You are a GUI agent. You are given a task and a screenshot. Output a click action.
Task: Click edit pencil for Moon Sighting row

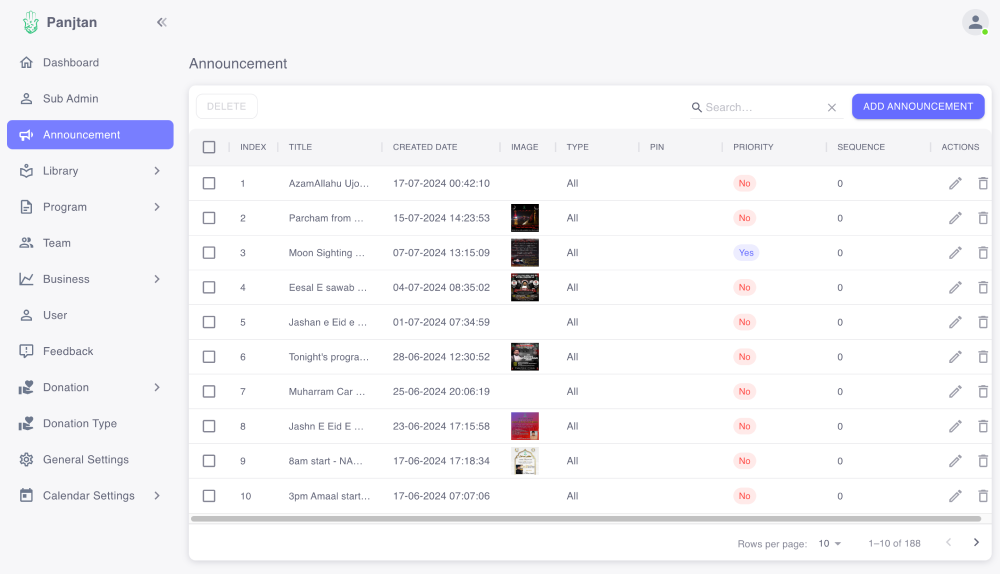click(x=955, y=253)
